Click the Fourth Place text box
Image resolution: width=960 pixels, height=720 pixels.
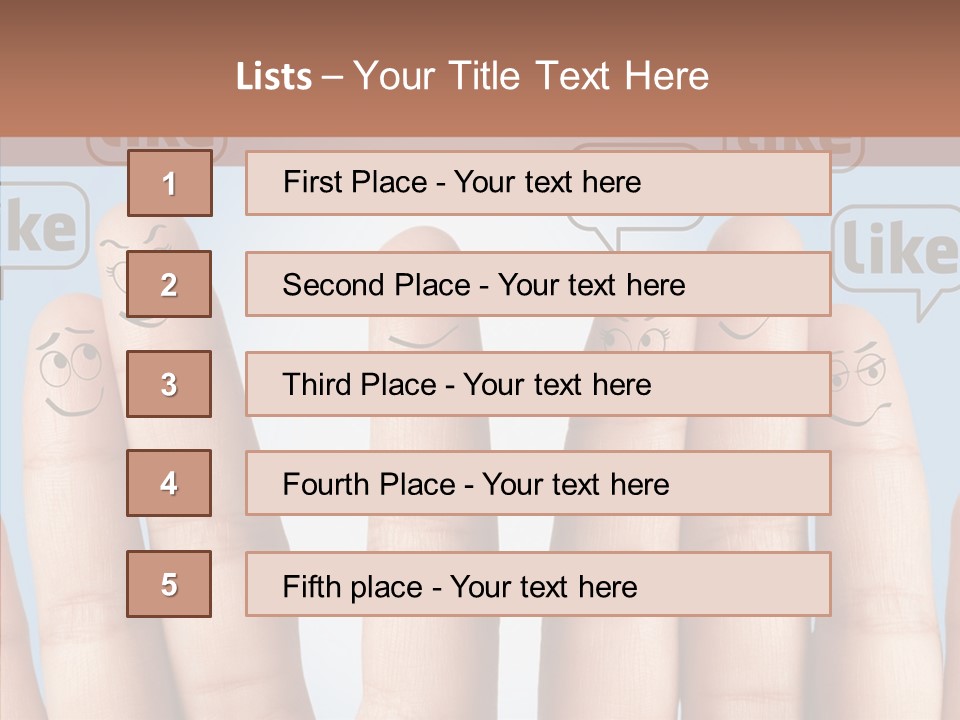[x=538, y=483]
